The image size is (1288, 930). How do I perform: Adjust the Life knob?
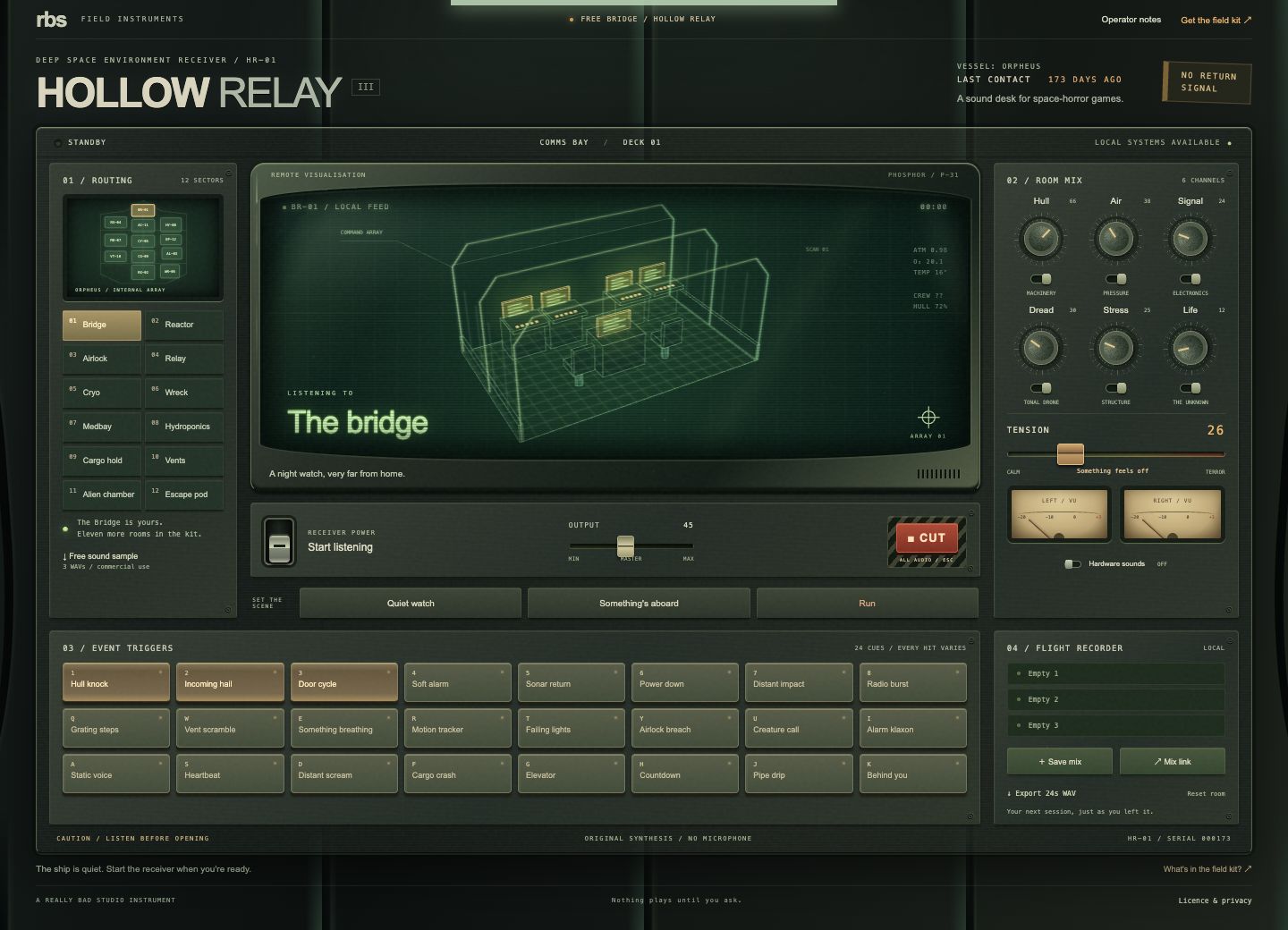1190,348
